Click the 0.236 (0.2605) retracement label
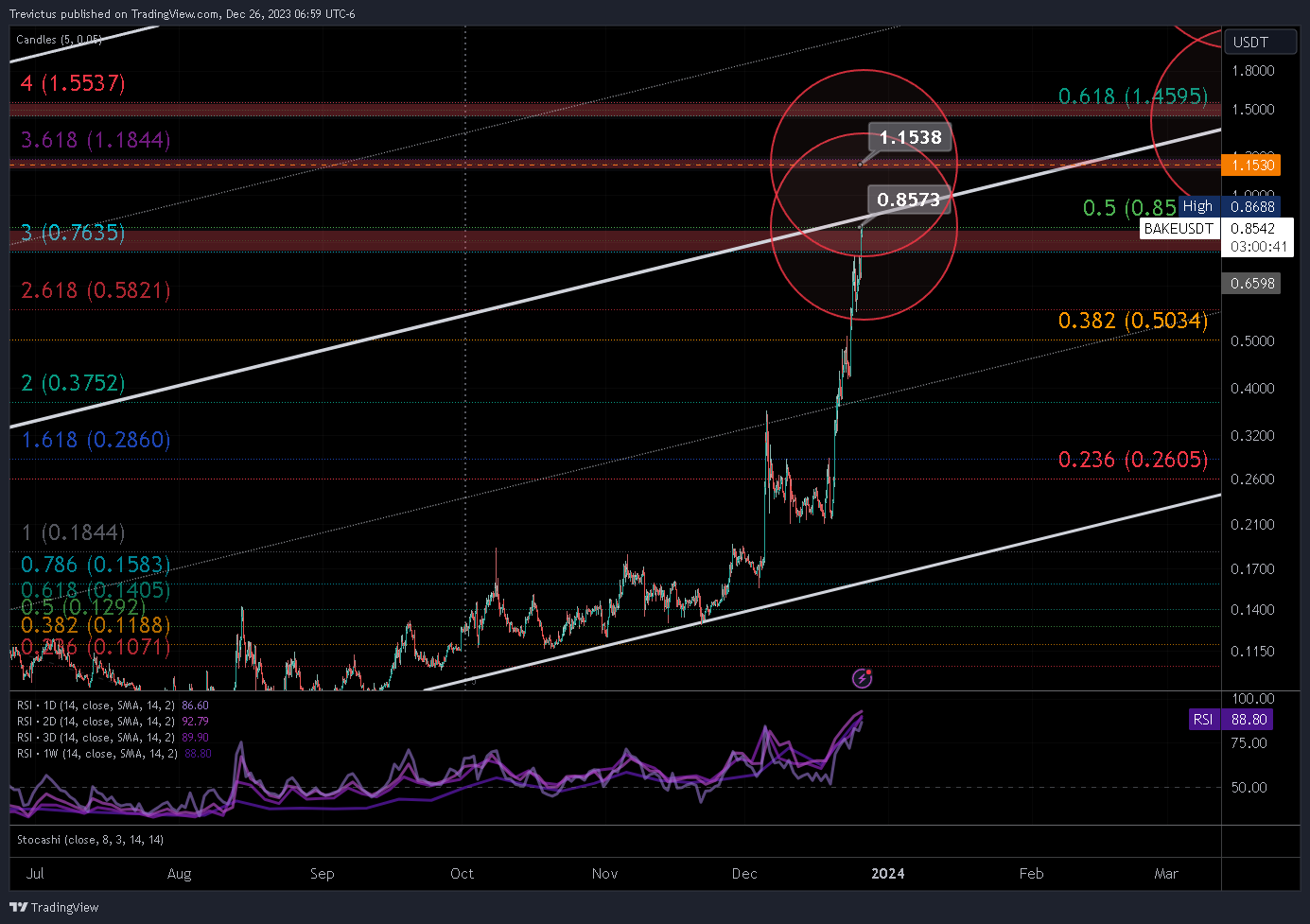The height and width of the screenshot is (924, 1310). tap(1133, 460)
